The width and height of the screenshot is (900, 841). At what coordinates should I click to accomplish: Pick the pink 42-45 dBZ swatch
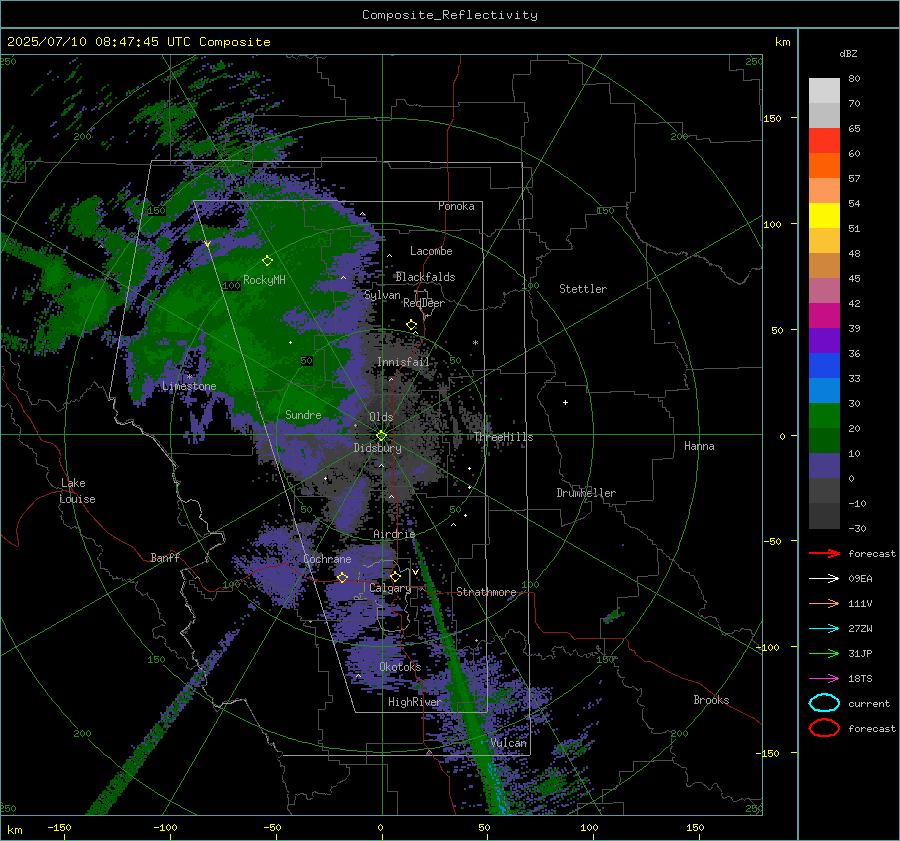point(824,291)
